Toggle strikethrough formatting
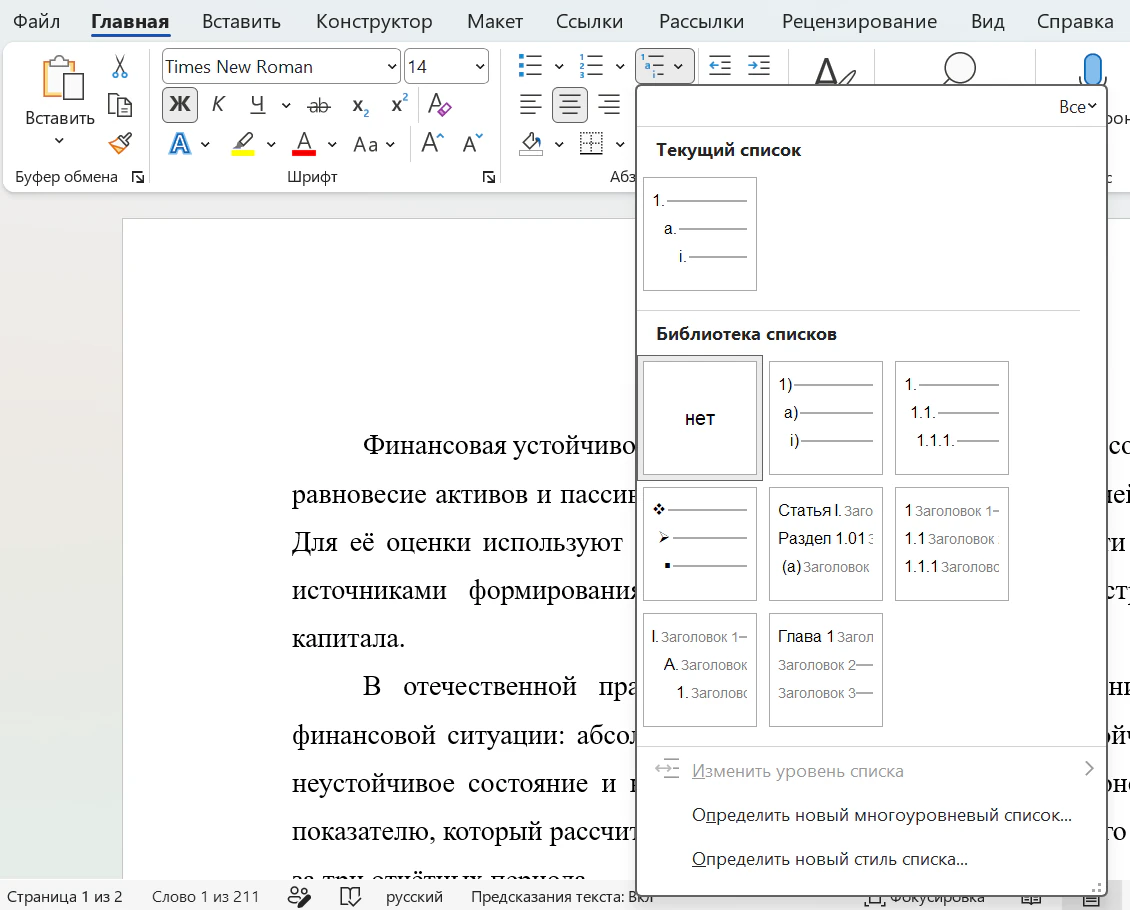This screenshot has height=910, width=1130. [319, 106]
